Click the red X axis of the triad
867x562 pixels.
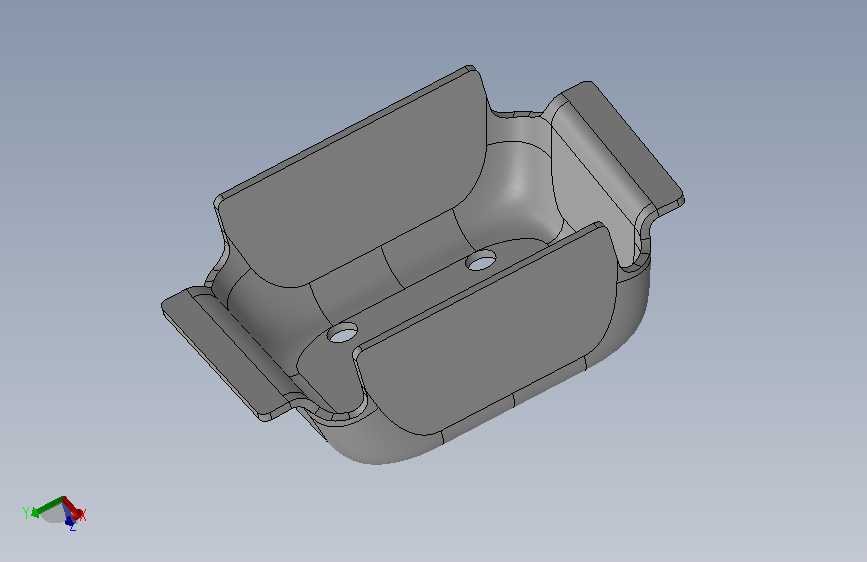coord(73,508)
